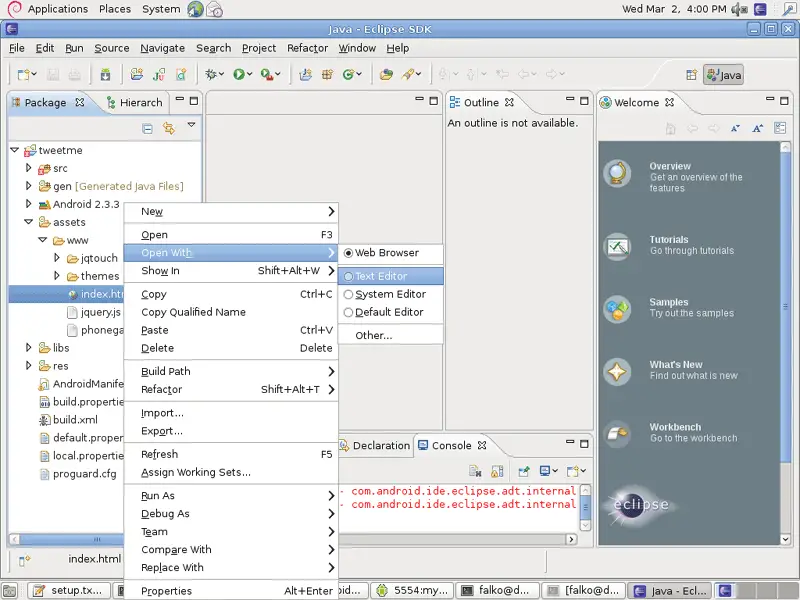Viewport: 800px width, 600px height.
Task: Click the Pin Console icon
Action: (x=523, y=471)
